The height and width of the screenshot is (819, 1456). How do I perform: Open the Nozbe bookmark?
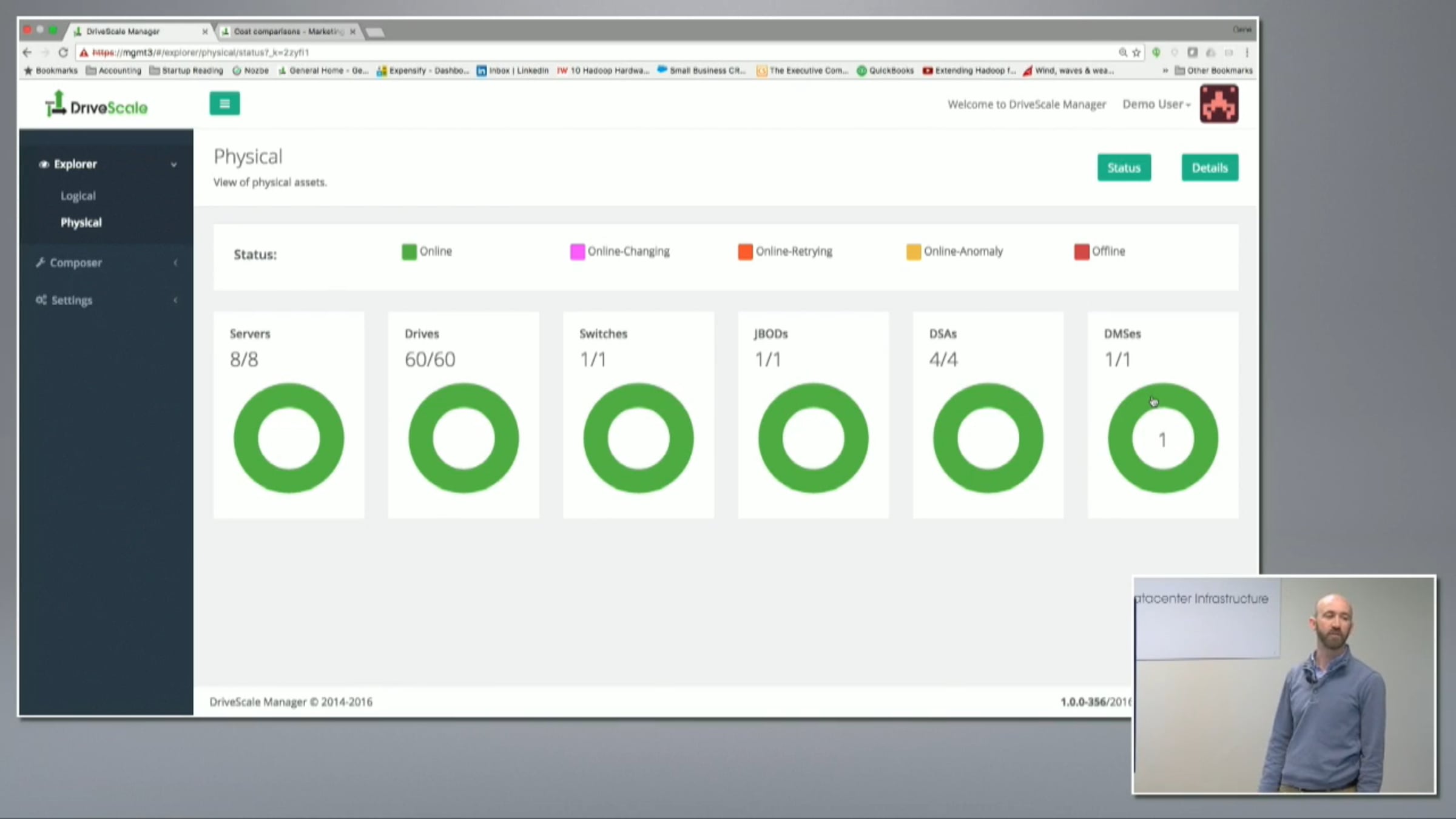coord(251,71)
